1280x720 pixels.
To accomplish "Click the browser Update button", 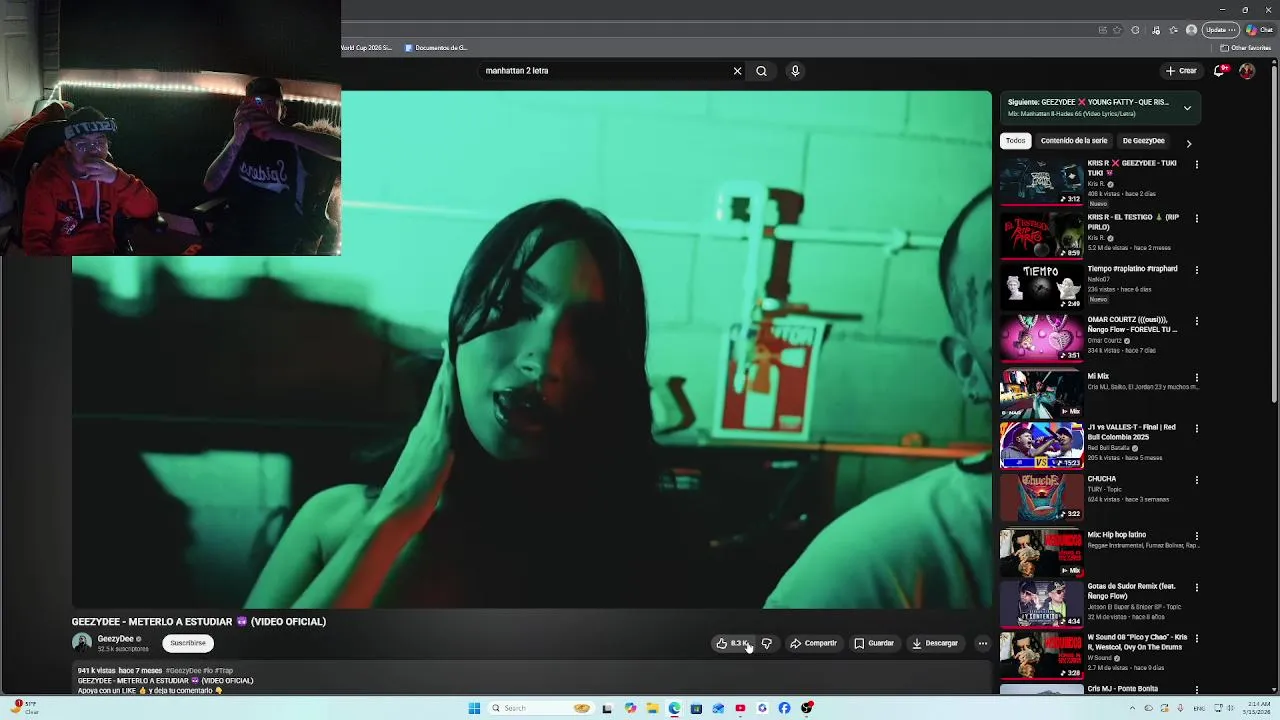I will click(1220, 30).
